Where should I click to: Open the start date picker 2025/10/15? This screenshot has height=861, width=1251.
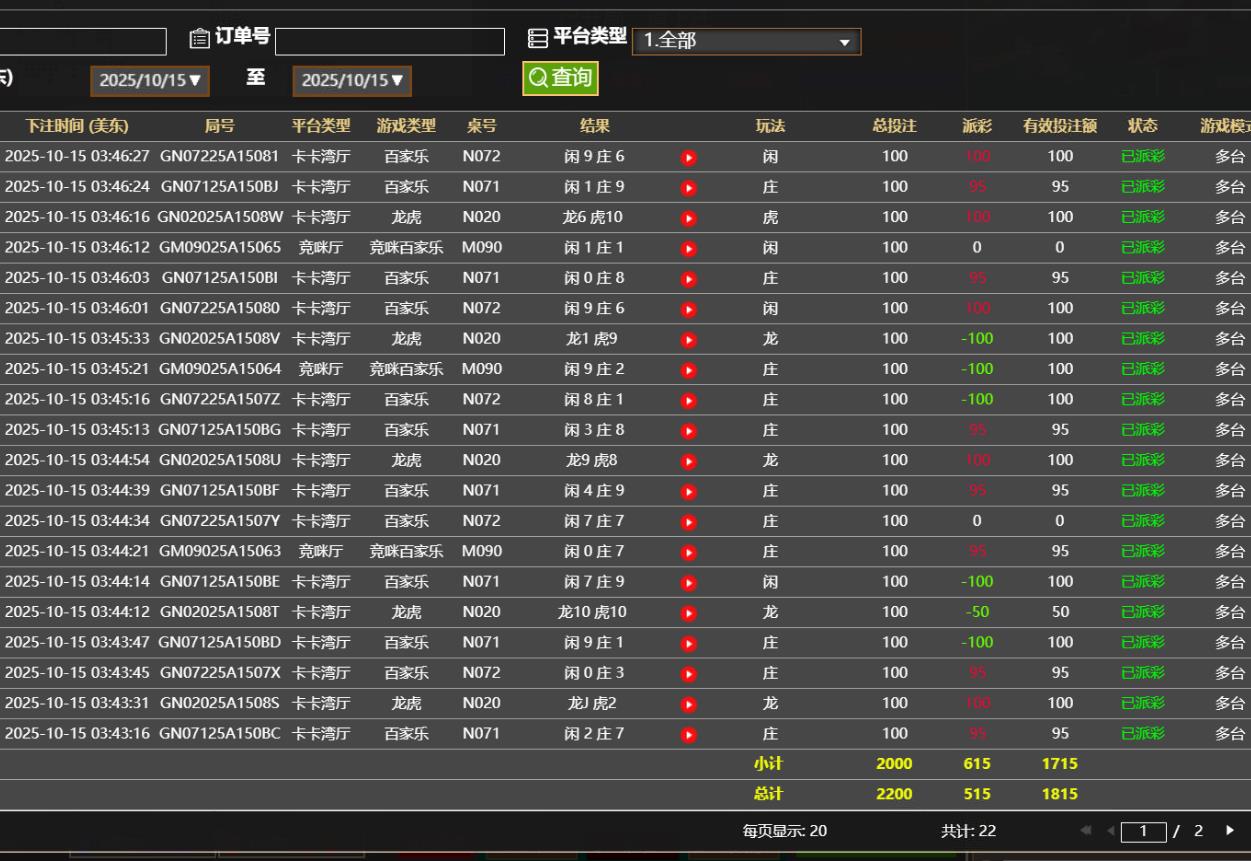pos(150,81)
